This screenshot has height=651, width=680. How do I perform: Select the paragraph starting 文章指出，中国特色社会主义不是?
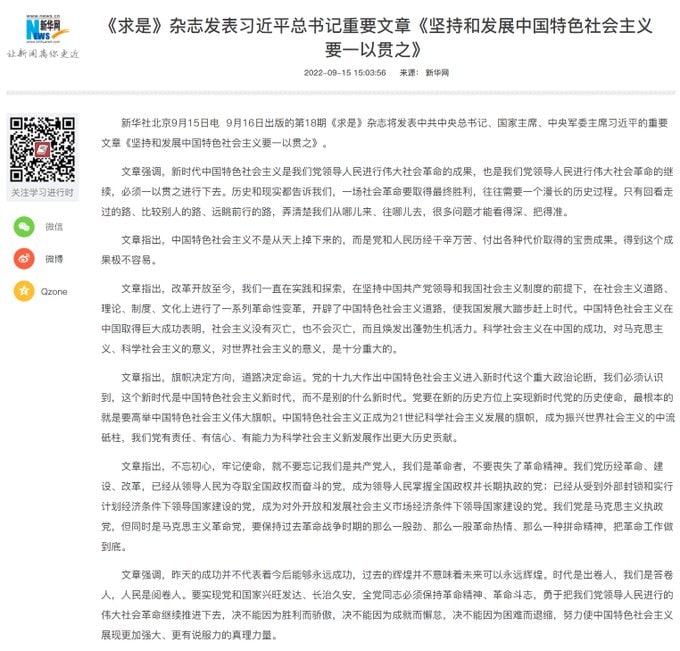[x=387, y=250]
